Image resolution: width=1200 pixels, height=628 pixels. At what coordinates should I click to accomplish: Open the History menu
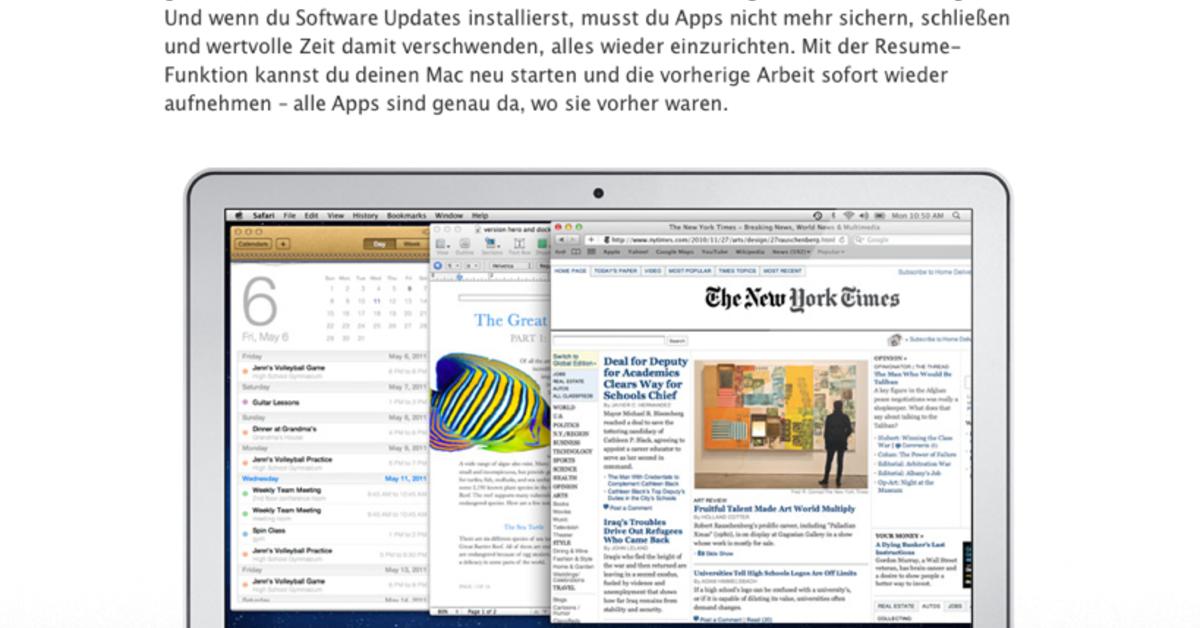[365, 216]
